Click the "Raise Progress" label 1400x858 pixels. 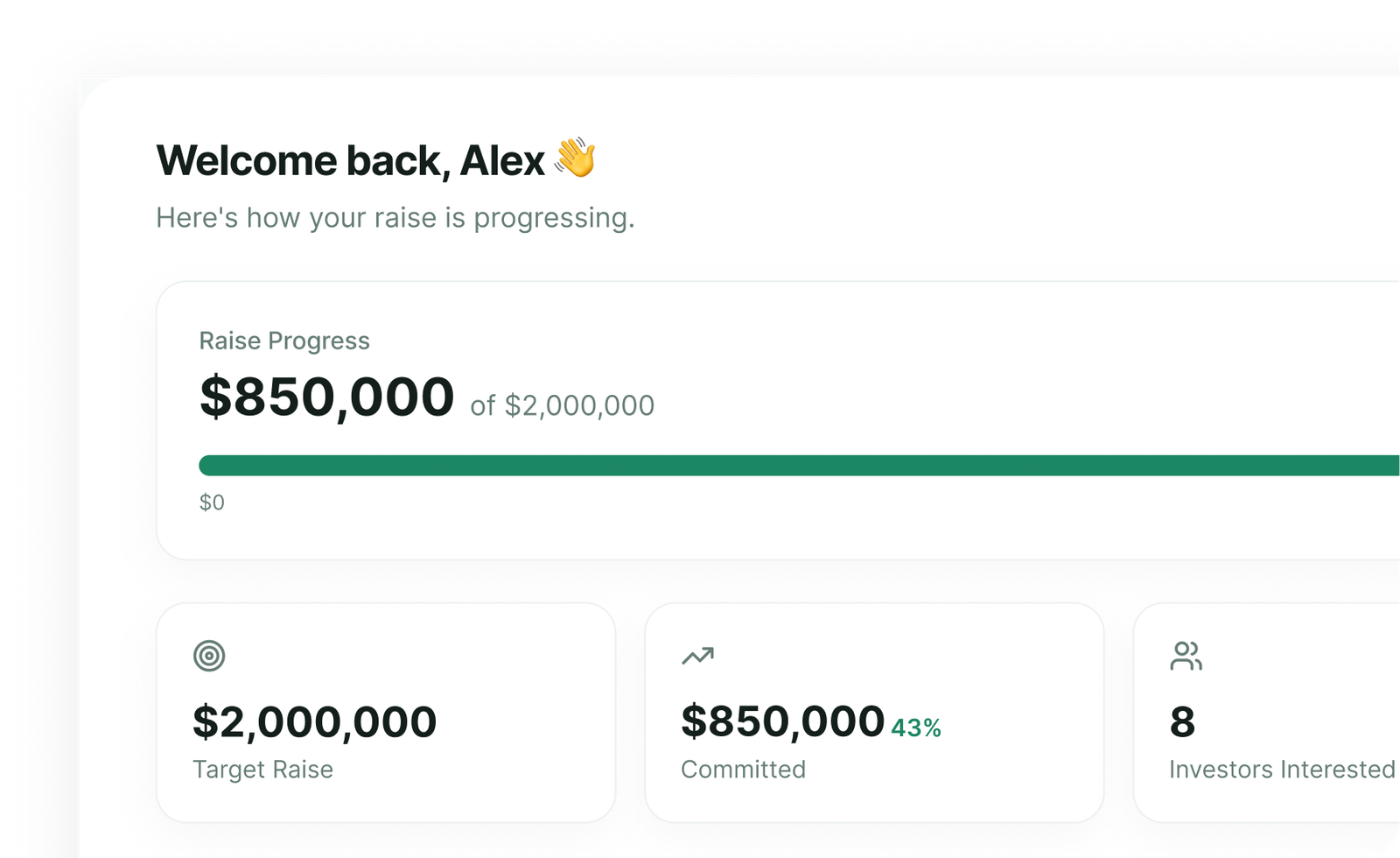click(x=284, y=341)
